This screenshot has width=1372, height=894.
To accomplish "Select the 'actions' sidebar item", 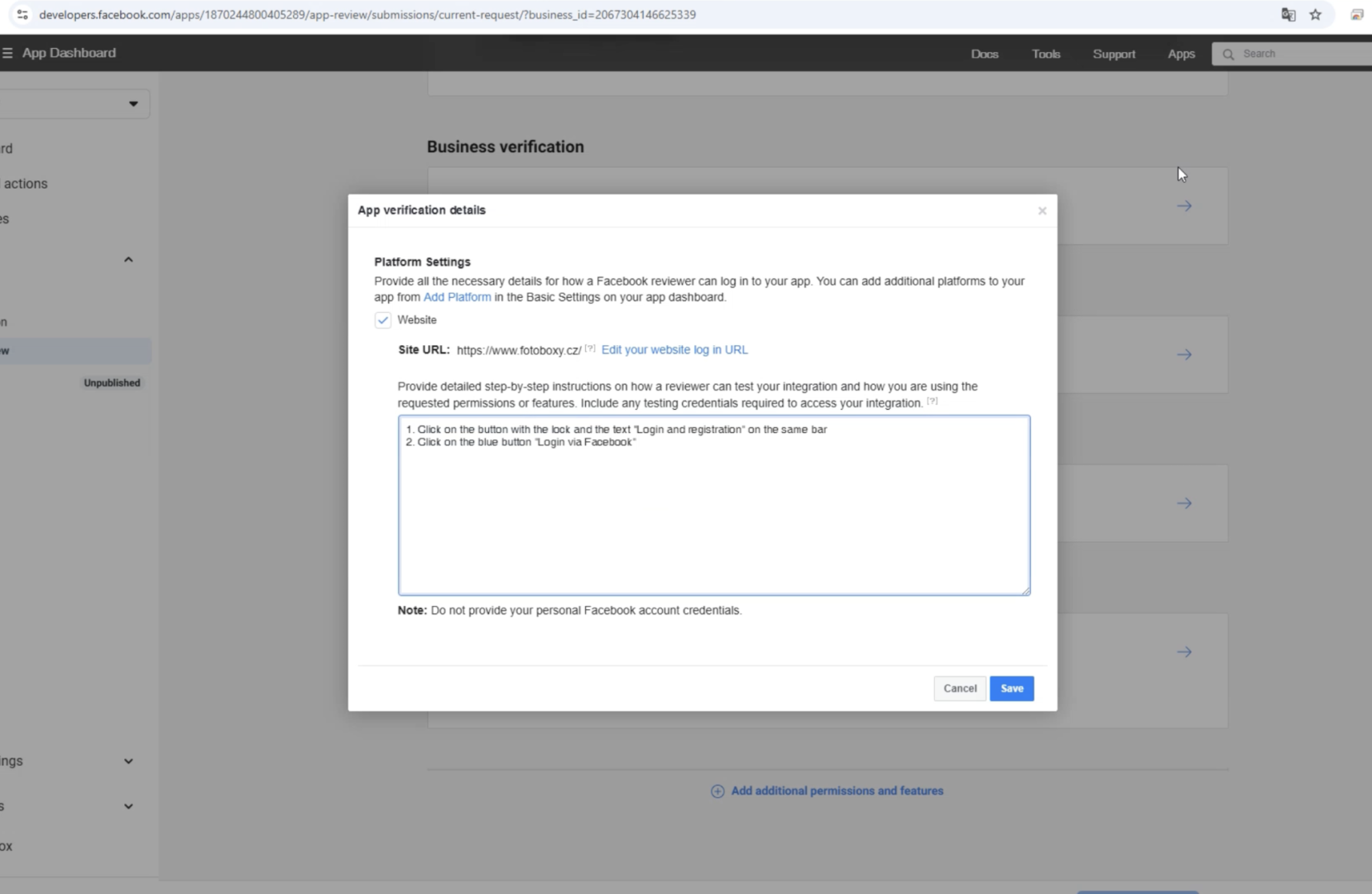I will pos(26,184).
